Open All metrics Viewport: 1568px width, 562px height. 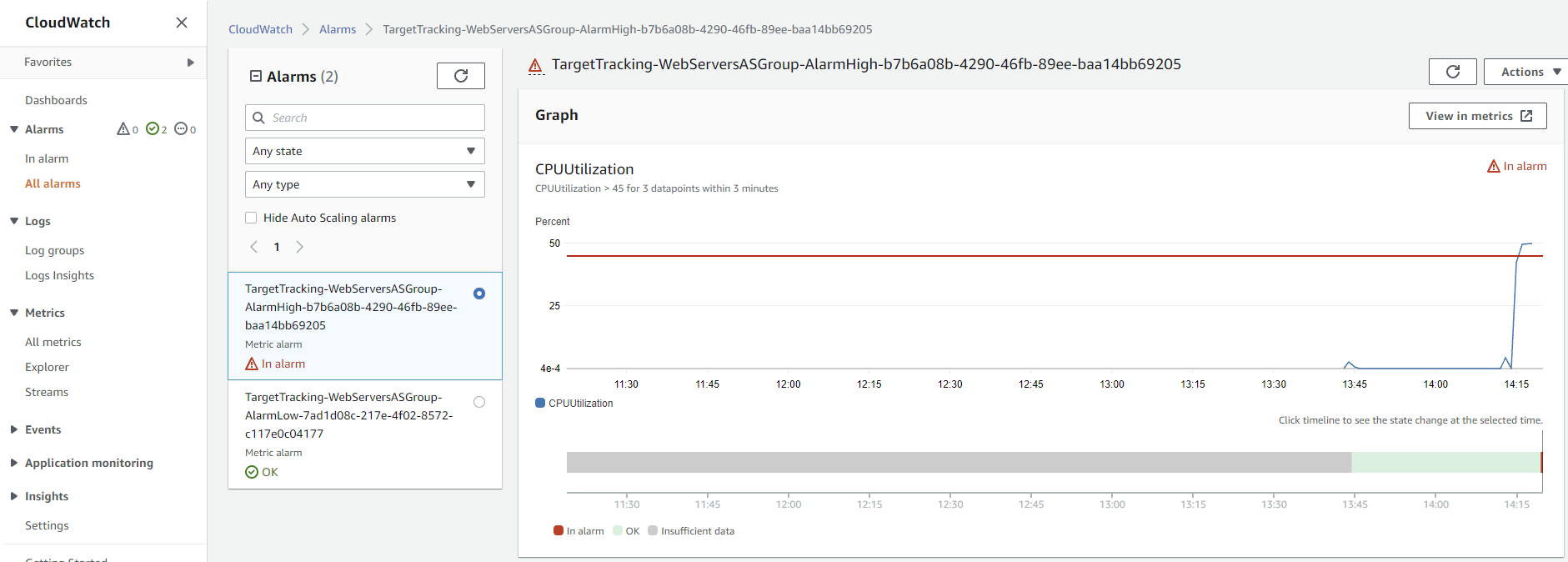click(x=53, y=342)
